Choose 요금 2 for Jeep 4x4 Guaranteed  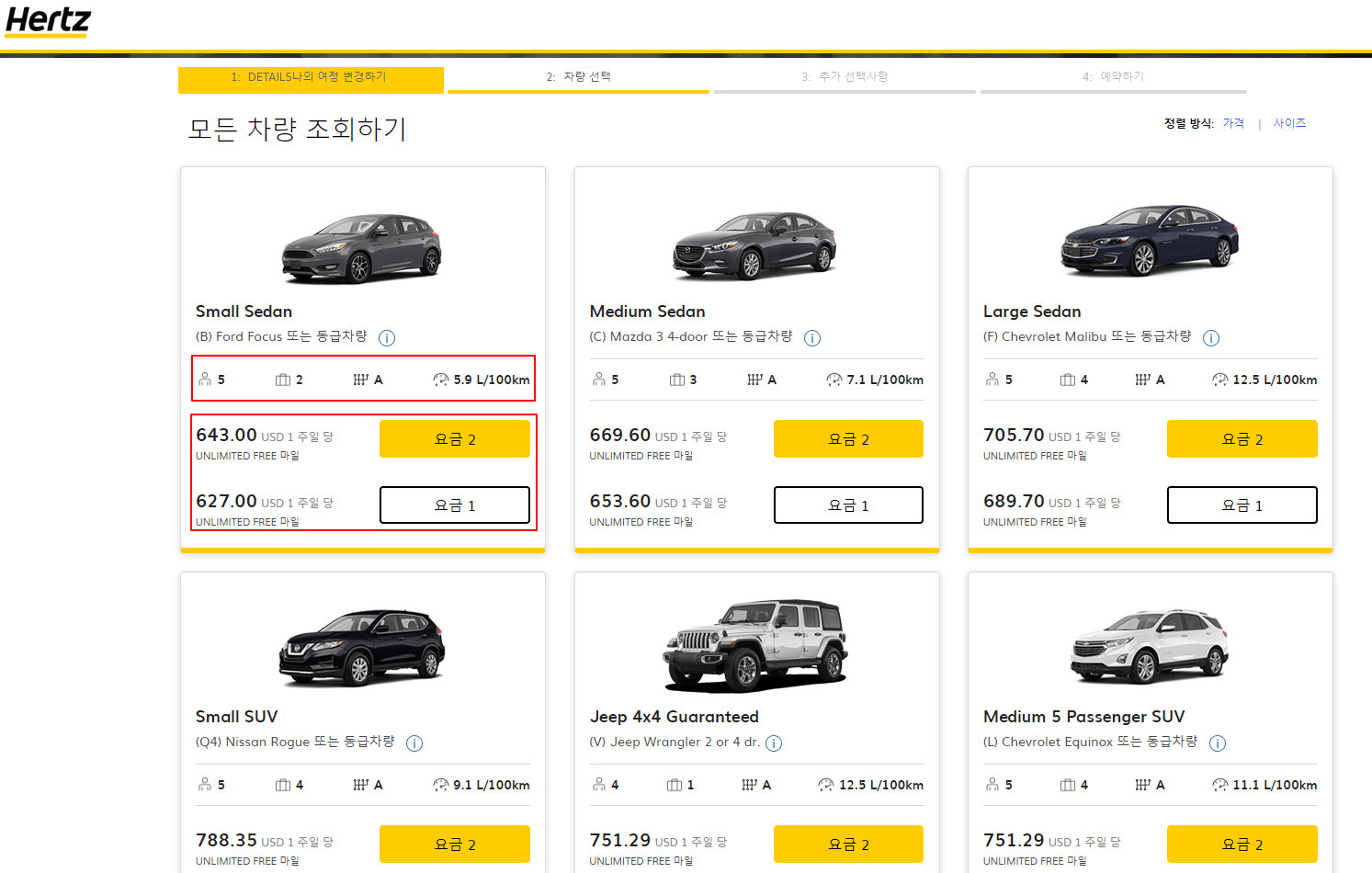tap(848, 845)
